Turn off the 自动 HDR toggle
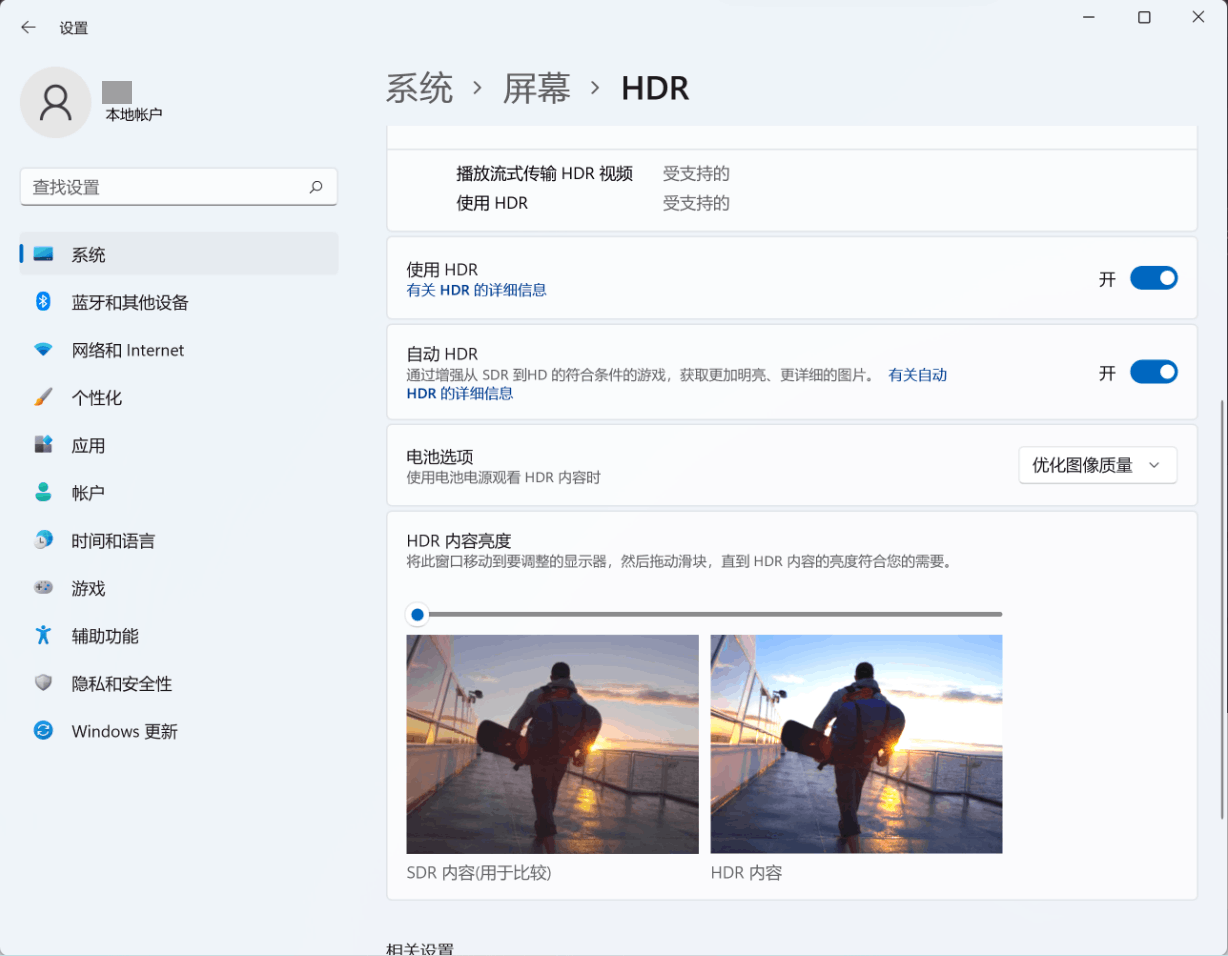Screen dimensions: 1228x956 coord(1154,372)
